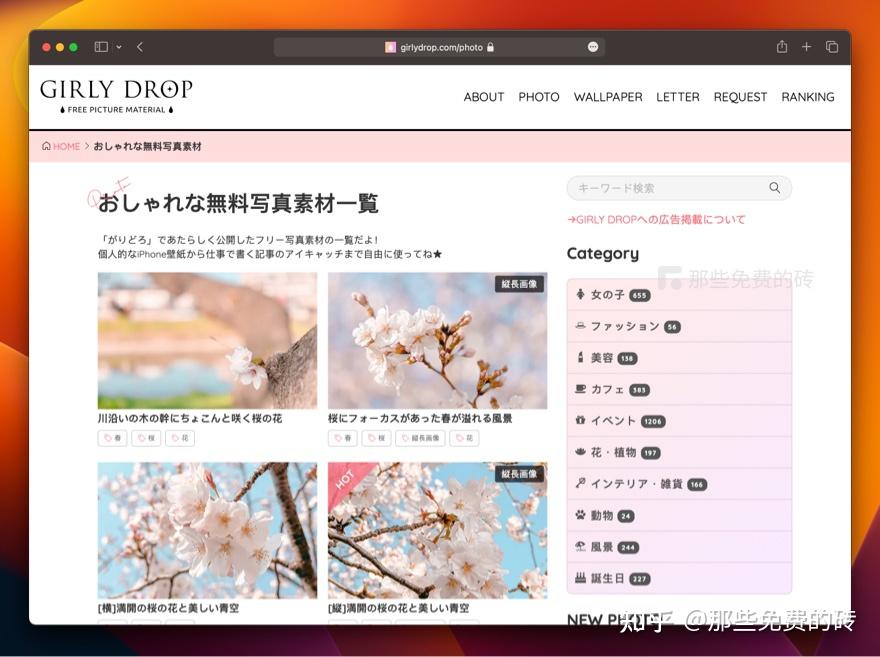Image resolution: width=880 pixels, height=657 pixels.
Task: Click the magnifying glass search icon
Action: pos(775,188)
